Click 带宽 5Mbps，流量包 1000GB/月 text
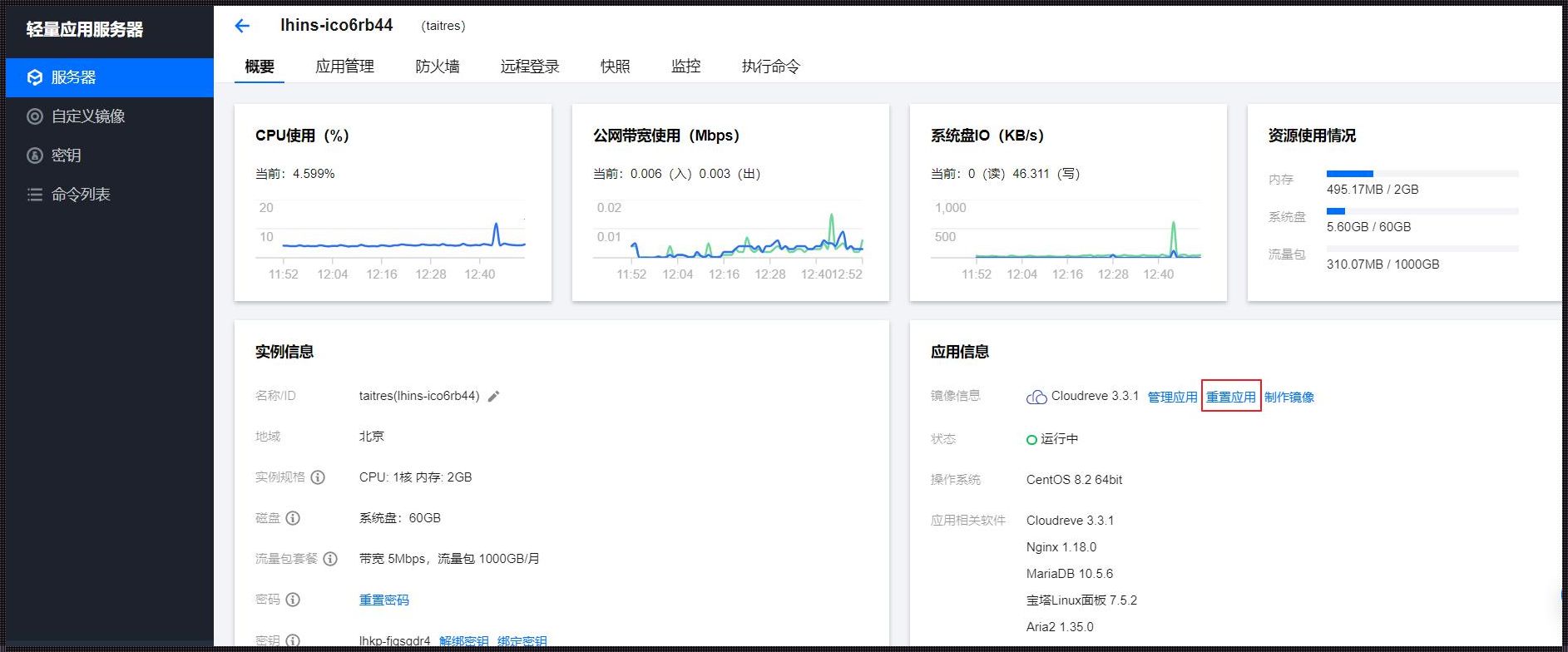 pyautogui.click(x=449, y=559)
